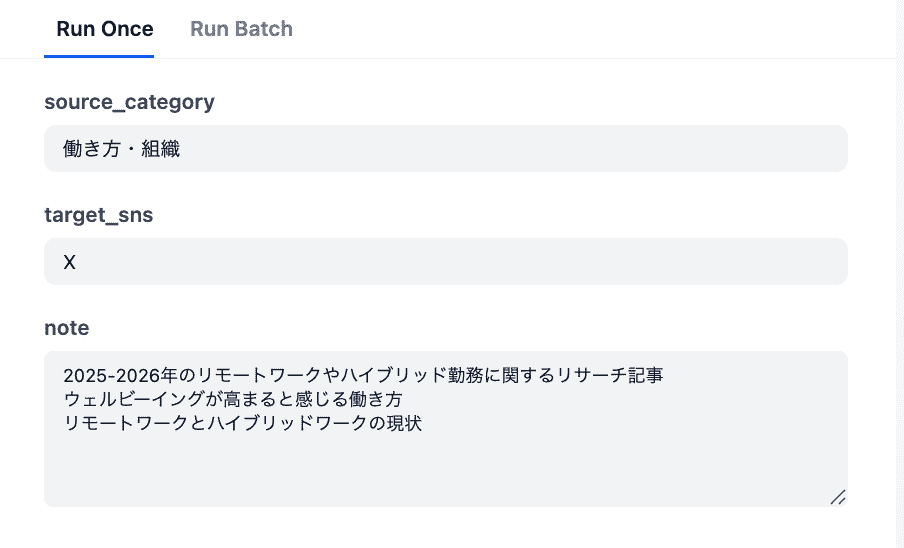Place cursor on 働き方・組織 text
904x548 pixels.
tap(121, 150)
